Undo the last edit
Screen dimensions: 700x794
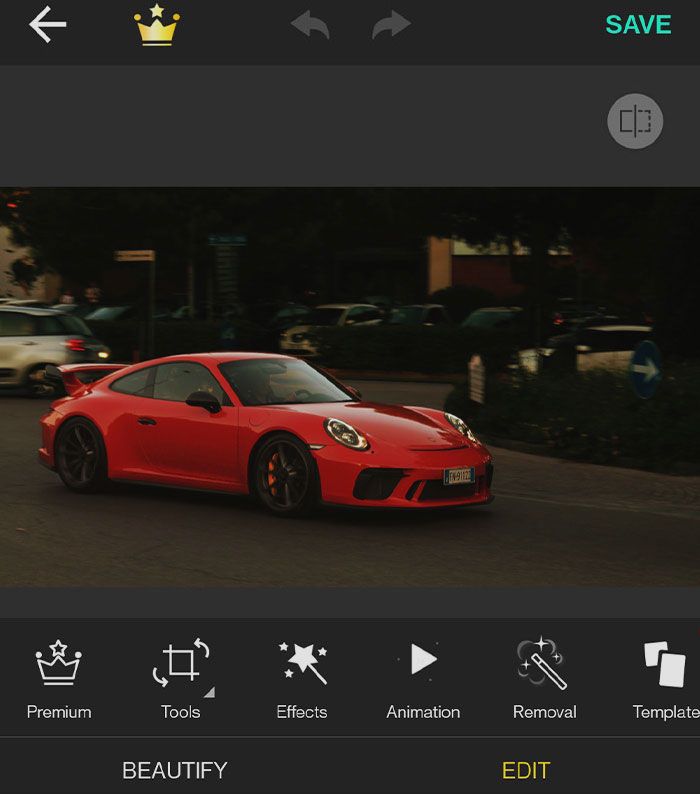coord(310,26)
